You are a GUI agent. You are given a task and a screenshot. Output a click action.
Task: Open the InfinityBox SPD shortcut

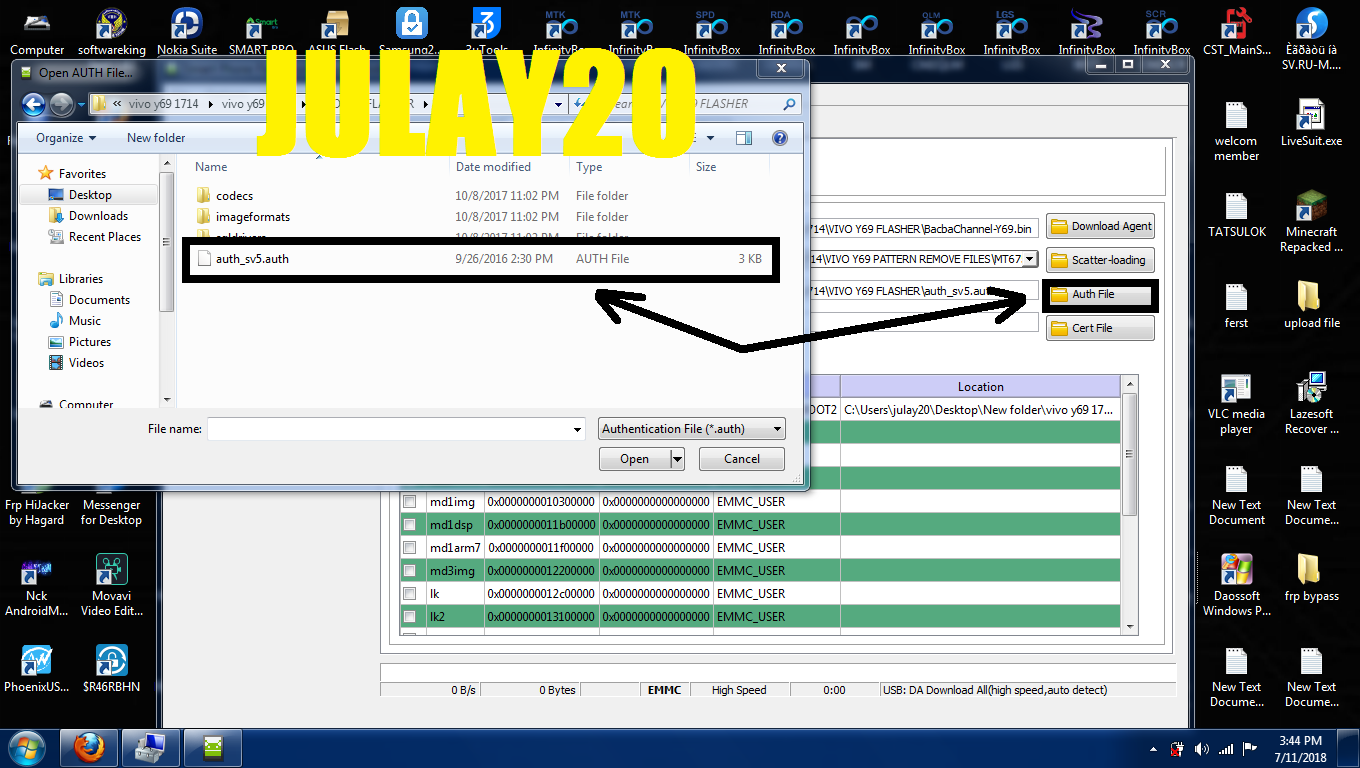[712, 30]
